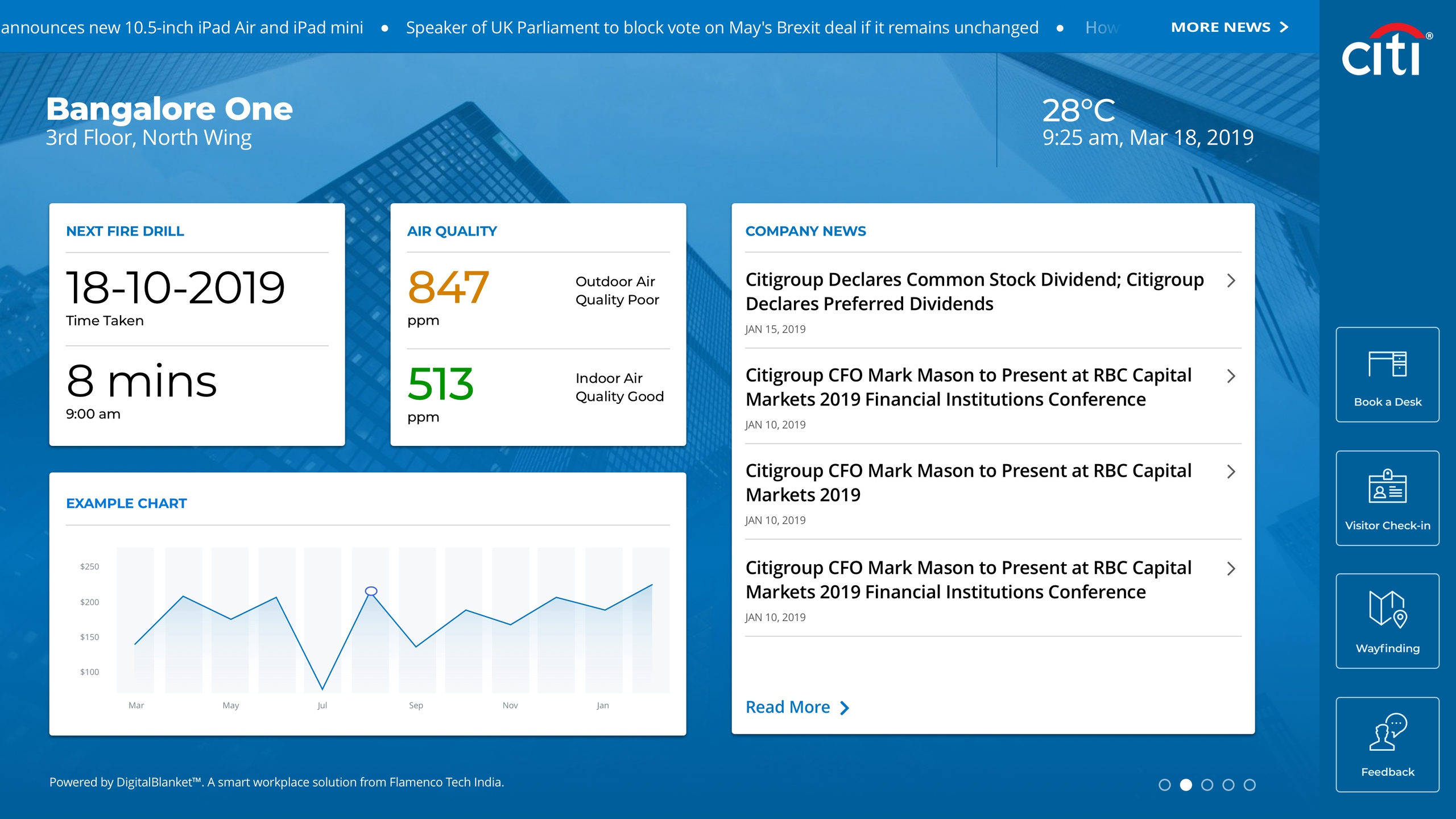Open the Citigroup Declares Common Stock Dividend headline
The width and height of the screenshot is (1456, 819).
coord(974,292)
